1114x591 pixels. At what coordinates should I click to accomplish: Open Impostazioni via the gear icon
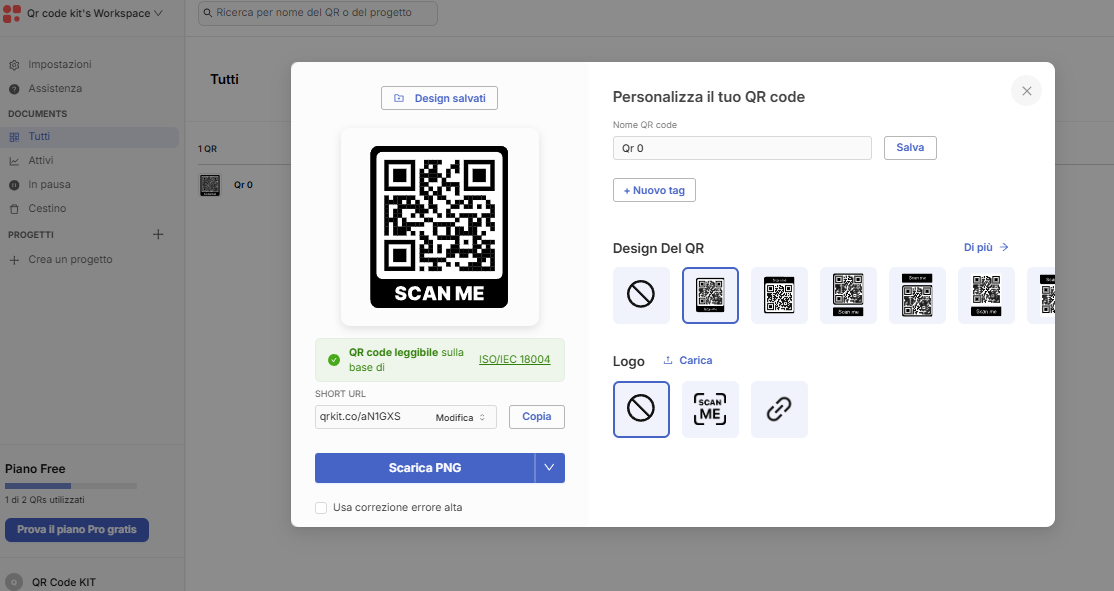(14, 65)
